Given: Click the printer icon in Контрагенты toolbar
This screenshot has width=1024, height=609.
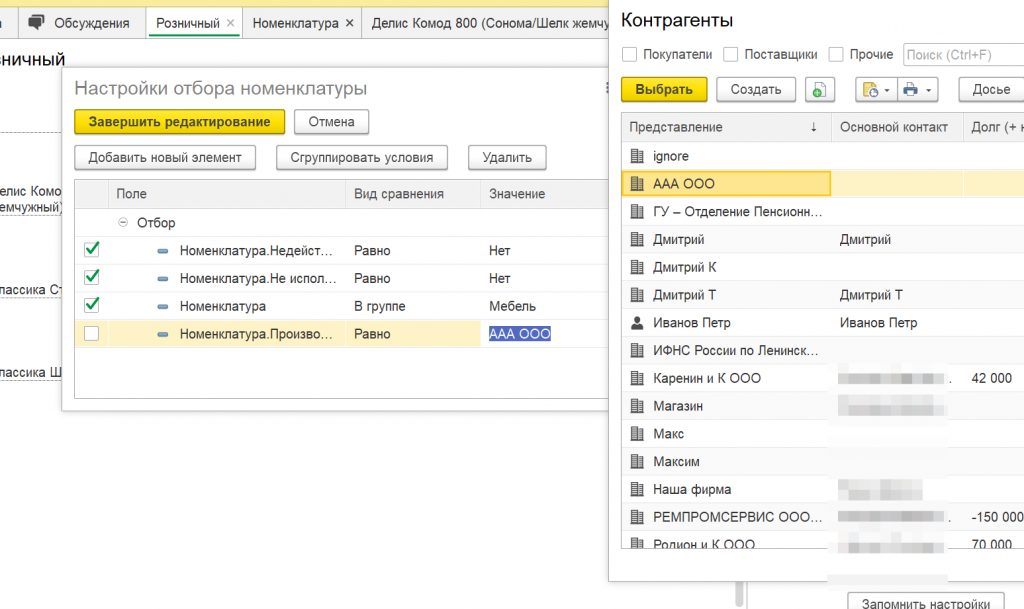Looking at the screenshot, I should click(x=910, y=90).
